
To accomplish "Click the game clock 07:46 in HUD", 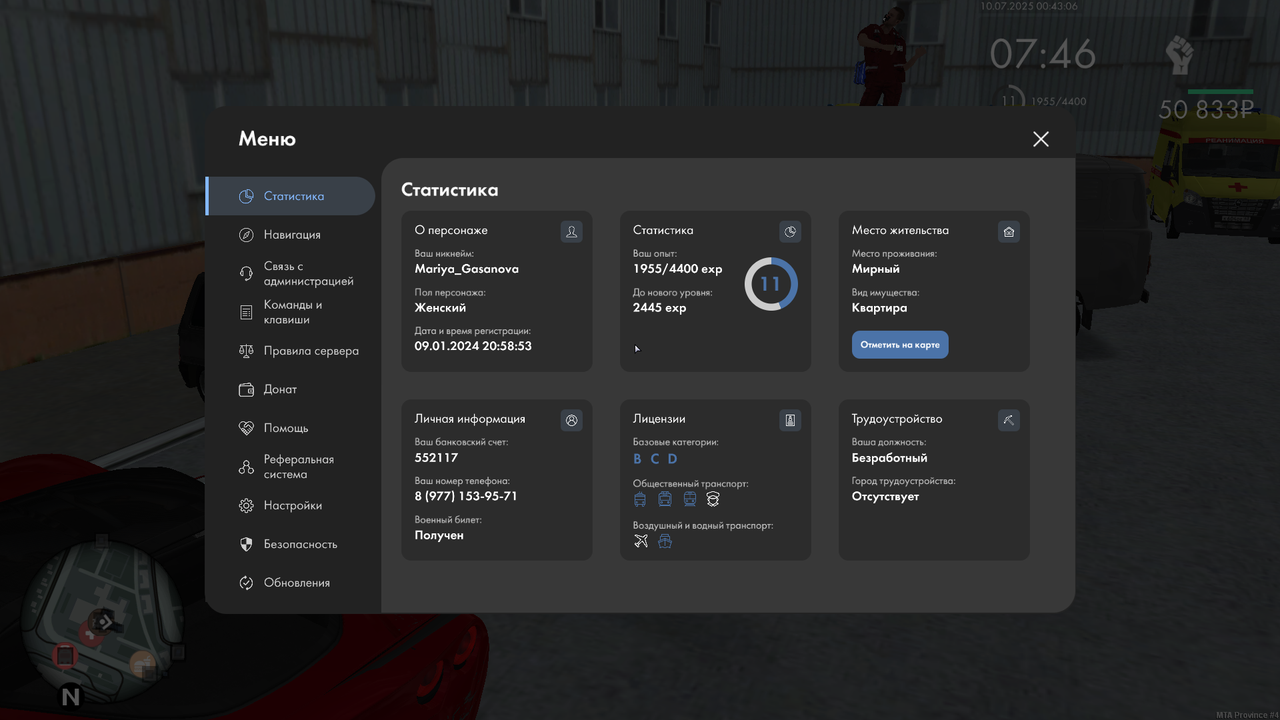I will 1043,55.
